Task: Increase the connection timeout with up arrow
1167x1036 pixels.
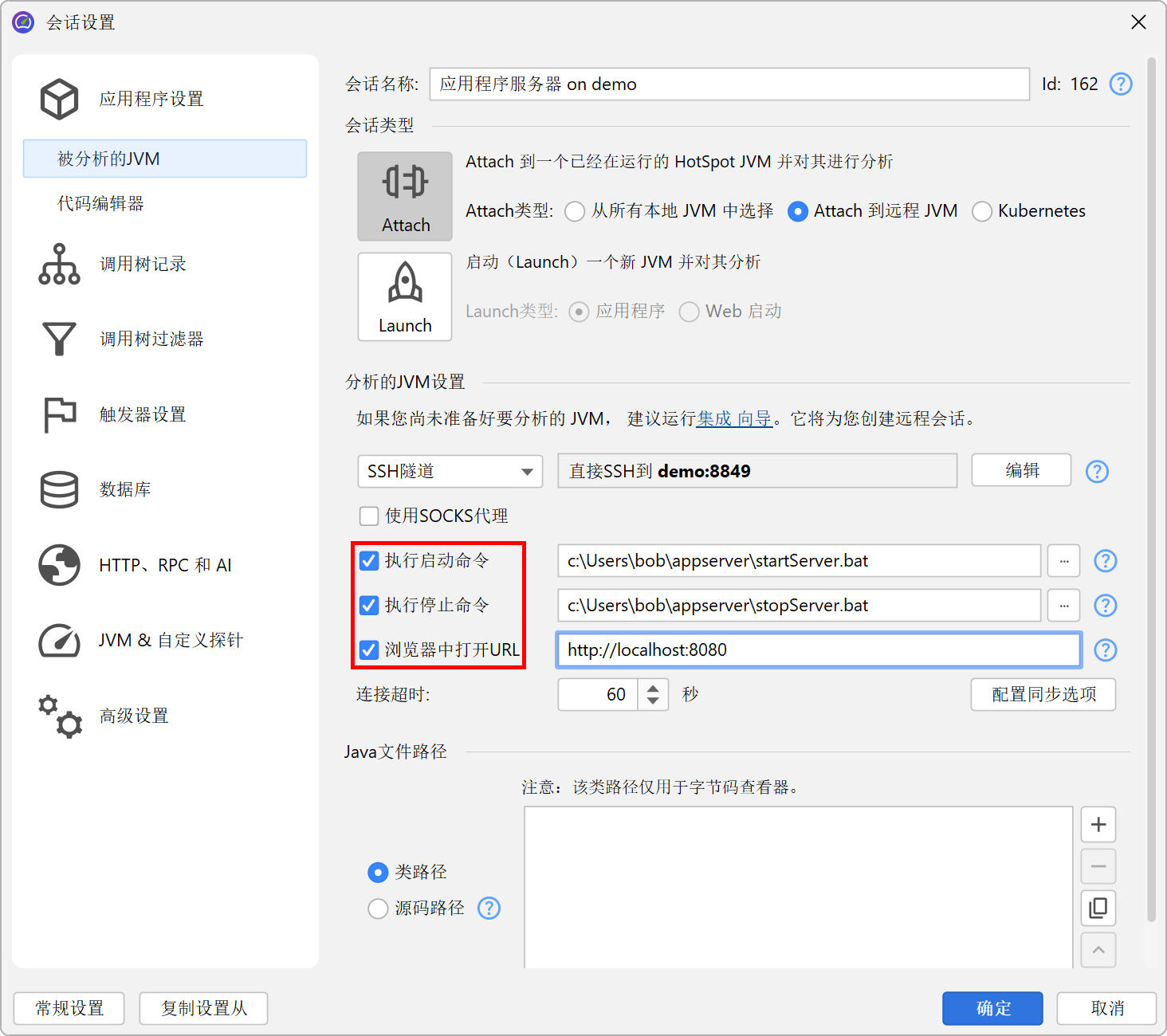Action: [653, 688]
